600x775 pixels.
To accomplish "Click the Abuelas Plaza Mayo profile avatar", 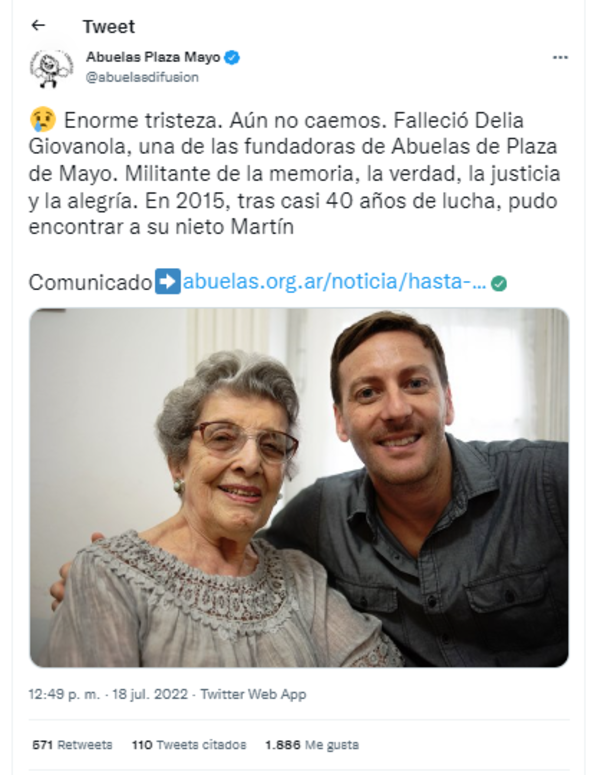I will tap(51, 68).
